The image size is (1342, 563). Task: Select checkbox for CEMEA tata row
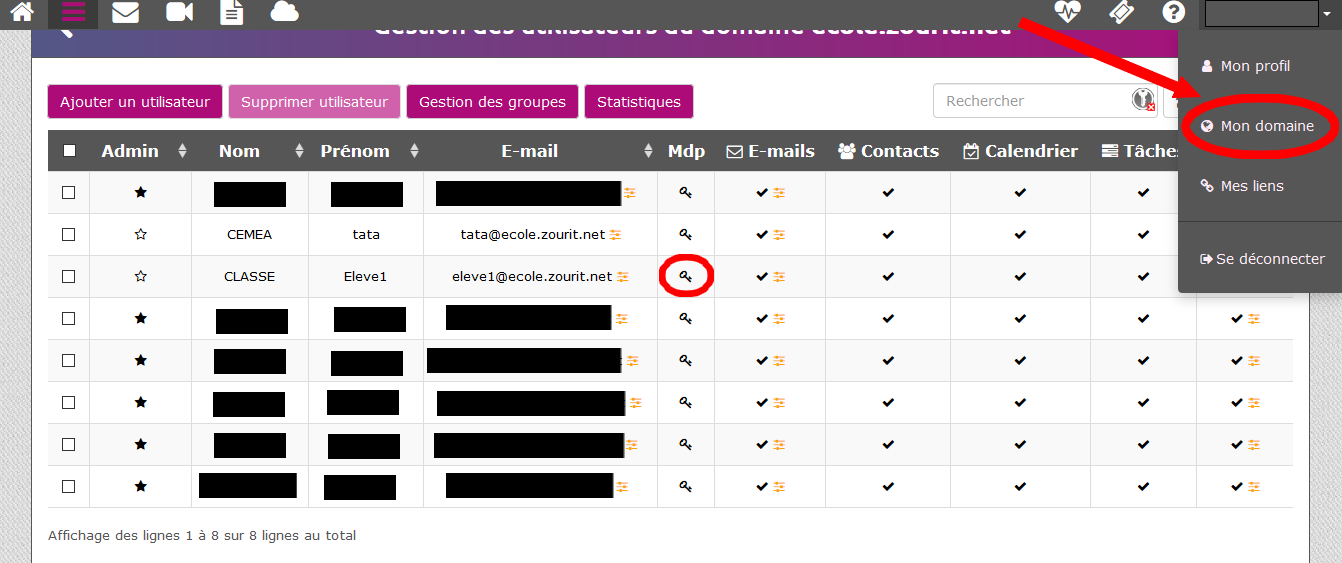69,234
